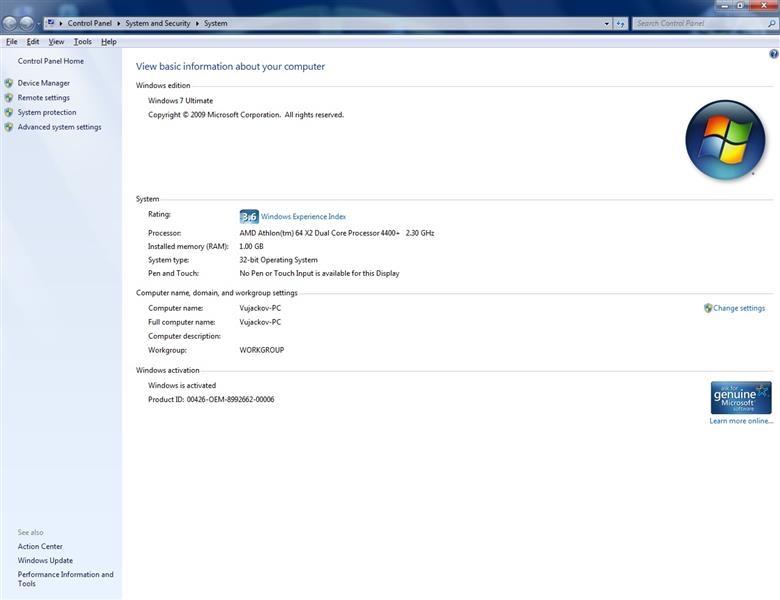Click the System protection shield icon
The image size is (780, 600).
(x=9, y=112)
